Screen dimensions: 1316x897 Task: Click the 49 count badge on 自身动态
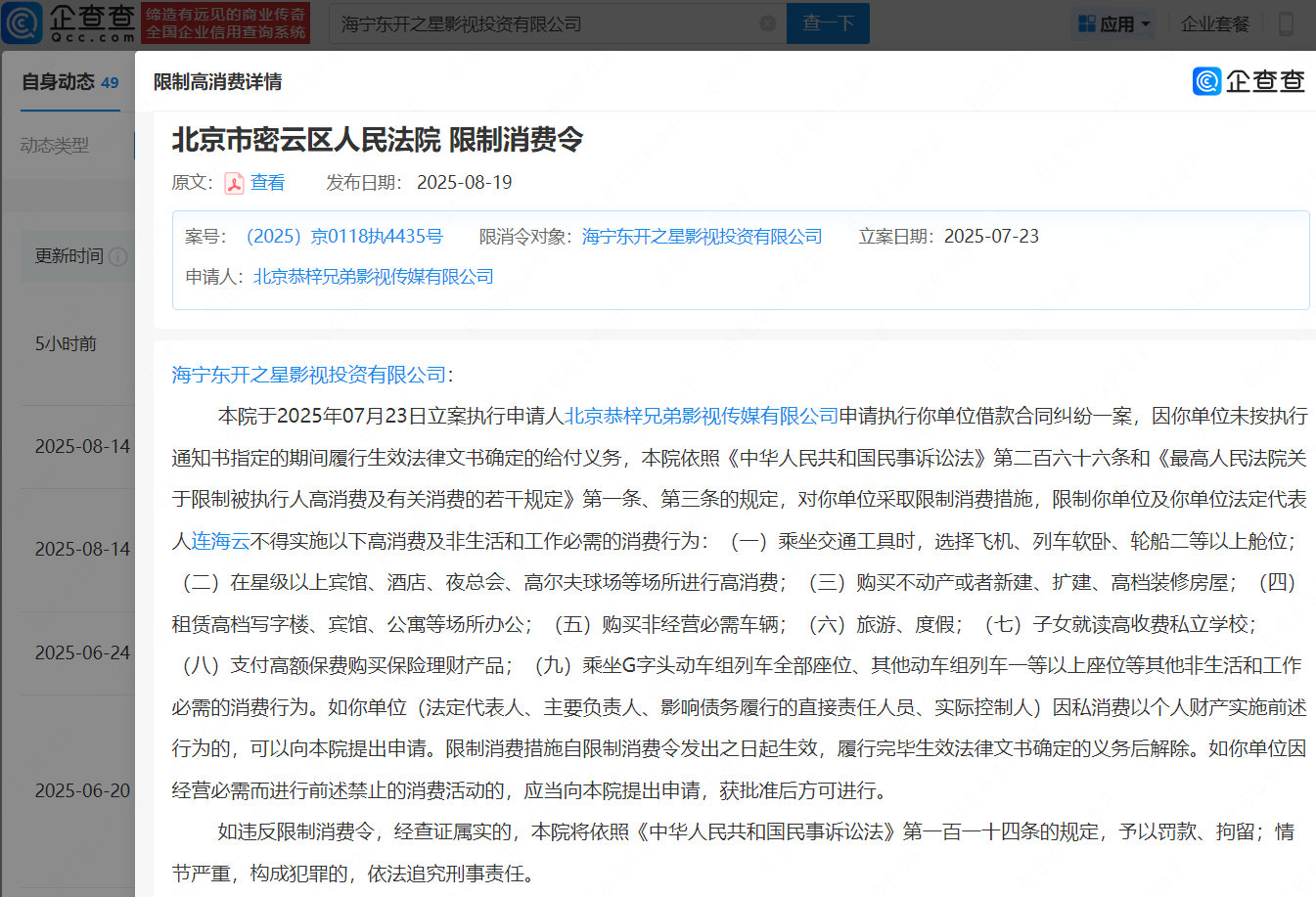tap(110, 83)
